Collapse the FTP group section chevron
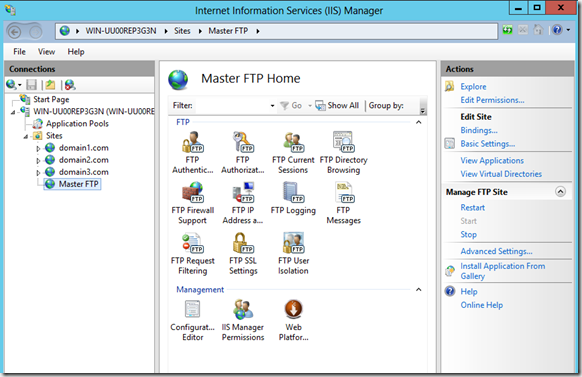 (419, 122)
